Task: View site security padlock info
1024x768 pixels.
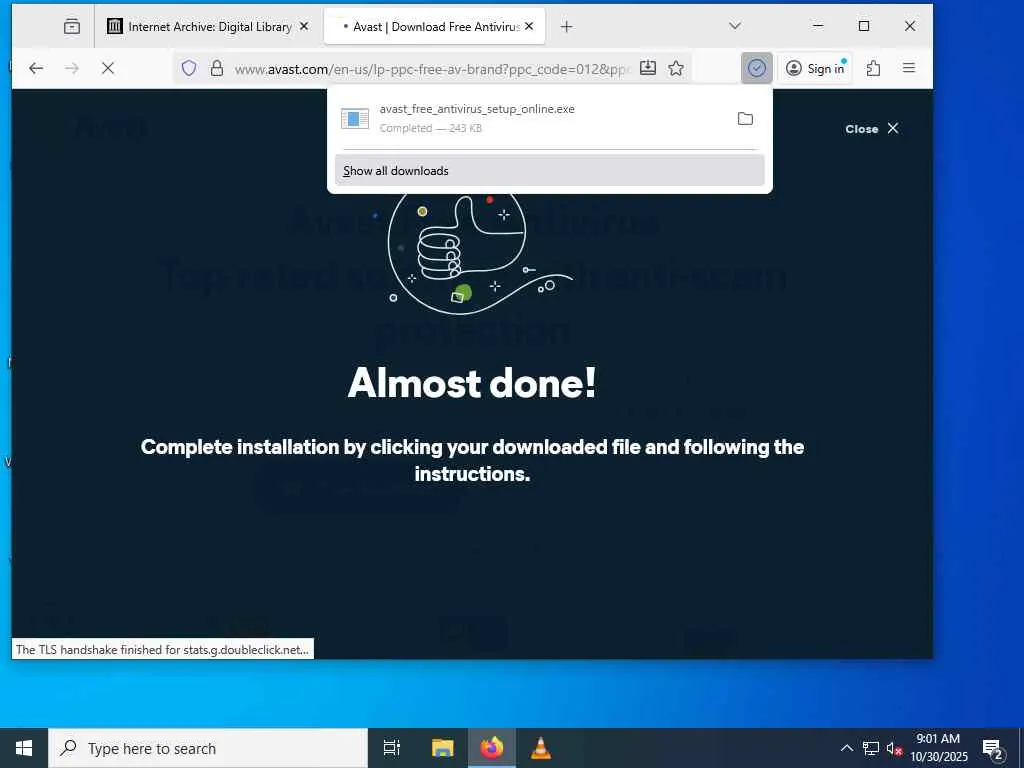Action: 217,68
